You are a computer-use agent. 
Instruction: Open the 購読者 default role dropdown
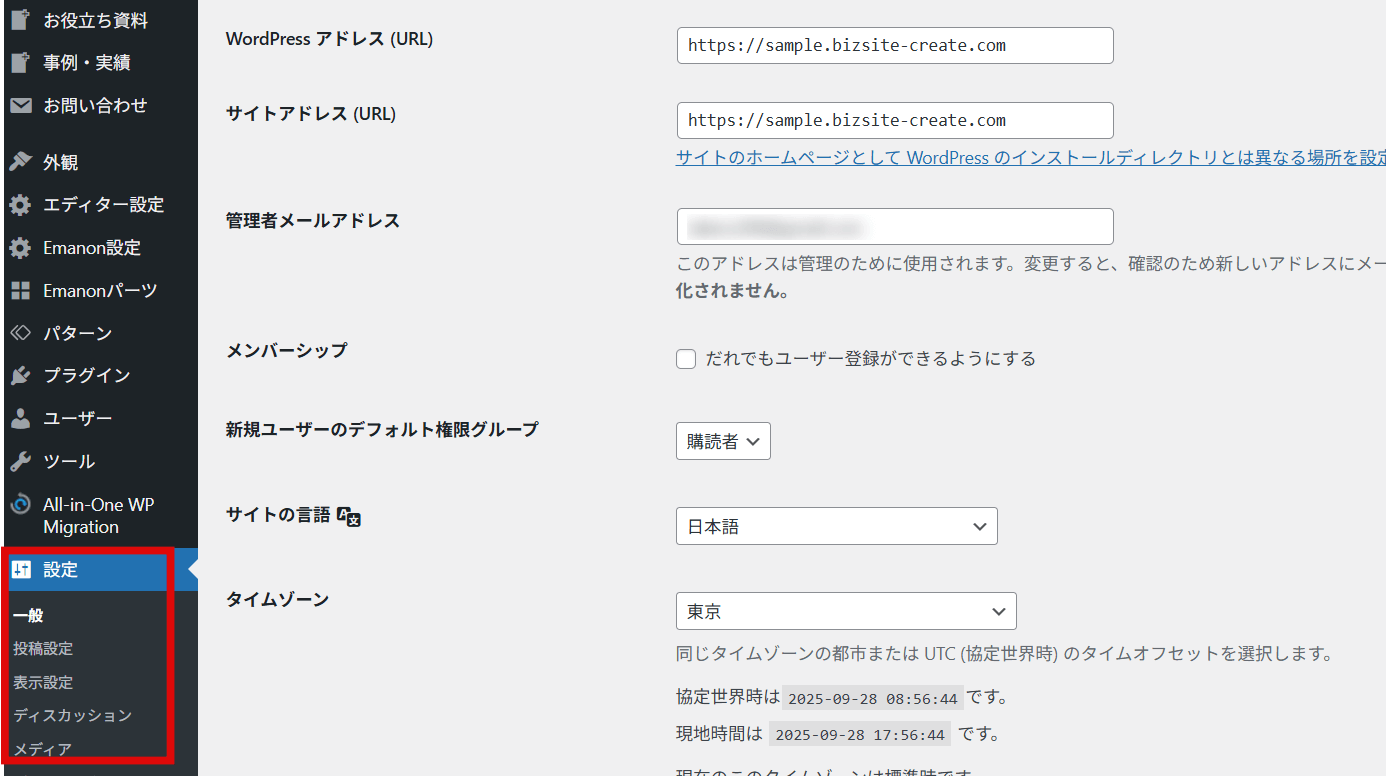pos(723,441)
